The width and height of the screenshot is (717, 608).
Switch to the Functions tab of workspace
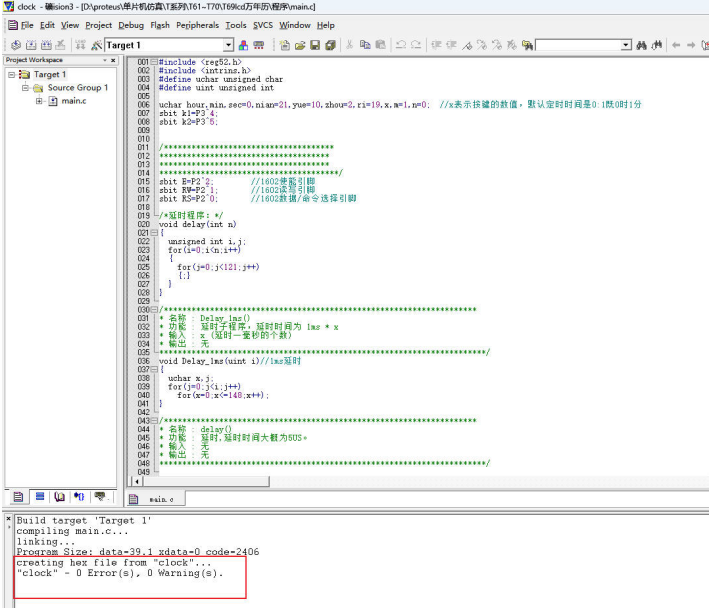(x=79, y=496)
